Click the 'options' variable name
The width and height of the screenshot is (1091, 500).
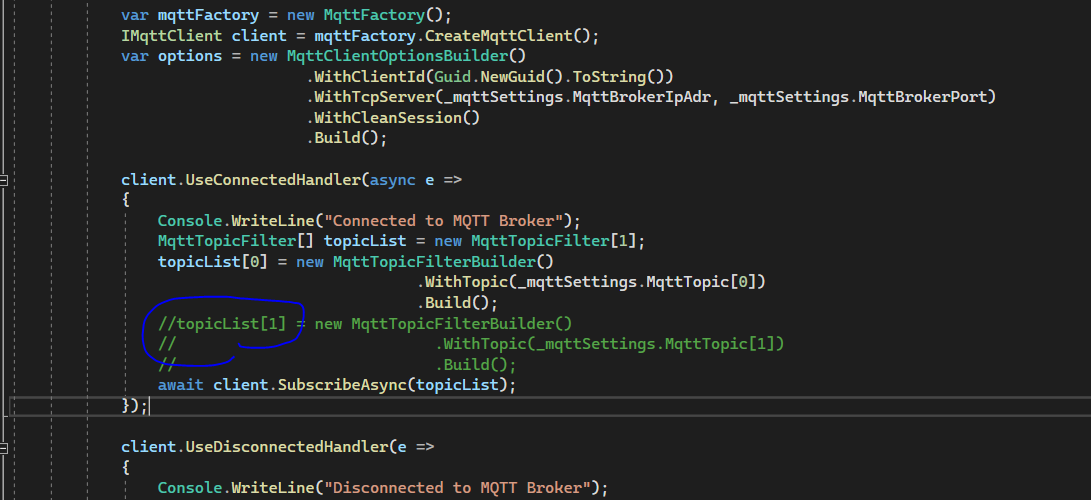click(189, 56)
